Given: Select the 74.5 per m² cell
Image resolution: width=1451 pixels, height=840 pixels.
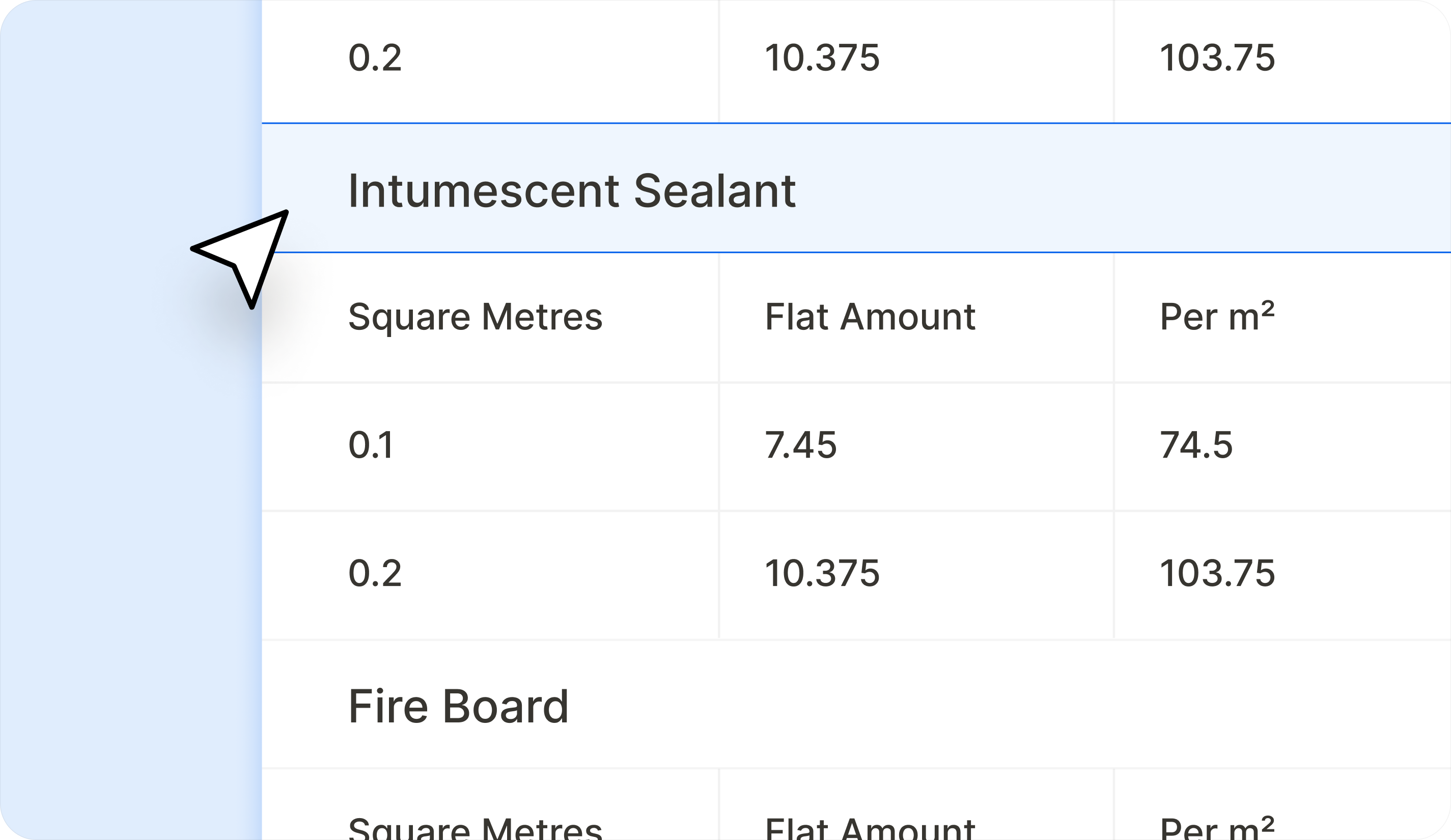Looking at the screenshot, I should point(1283,446).
